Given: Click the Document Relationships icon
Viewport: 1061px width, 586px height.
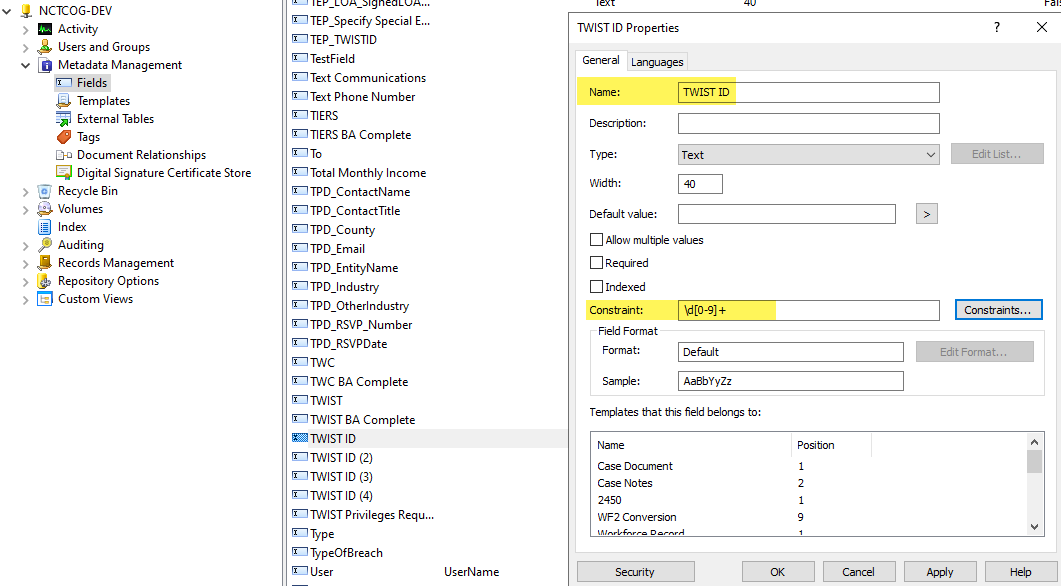Looking at the screenshot, I should pos(64,155).
